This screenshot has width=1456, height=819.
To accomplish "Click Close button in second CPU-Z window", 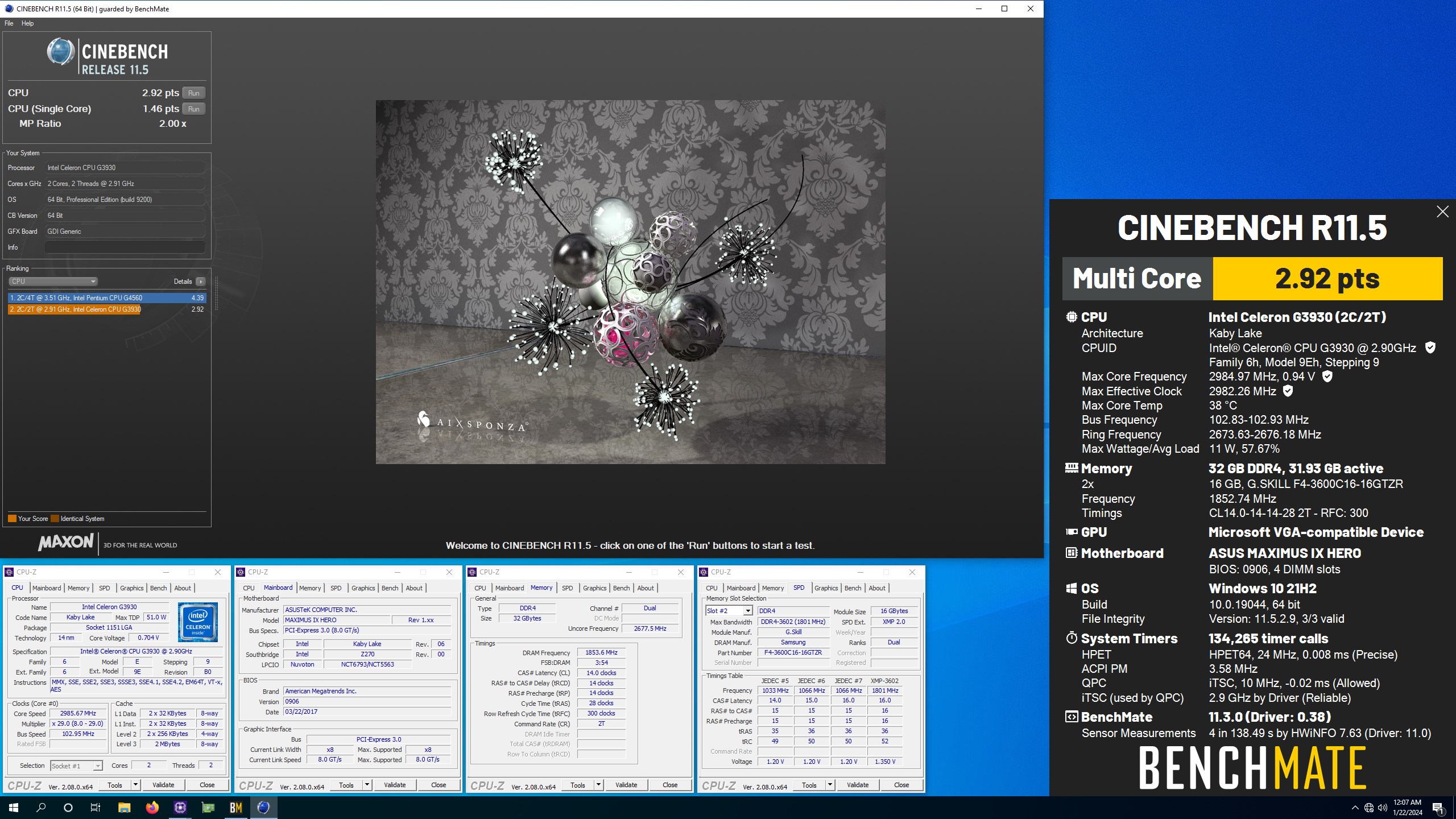I will click(x=439, y=785).
